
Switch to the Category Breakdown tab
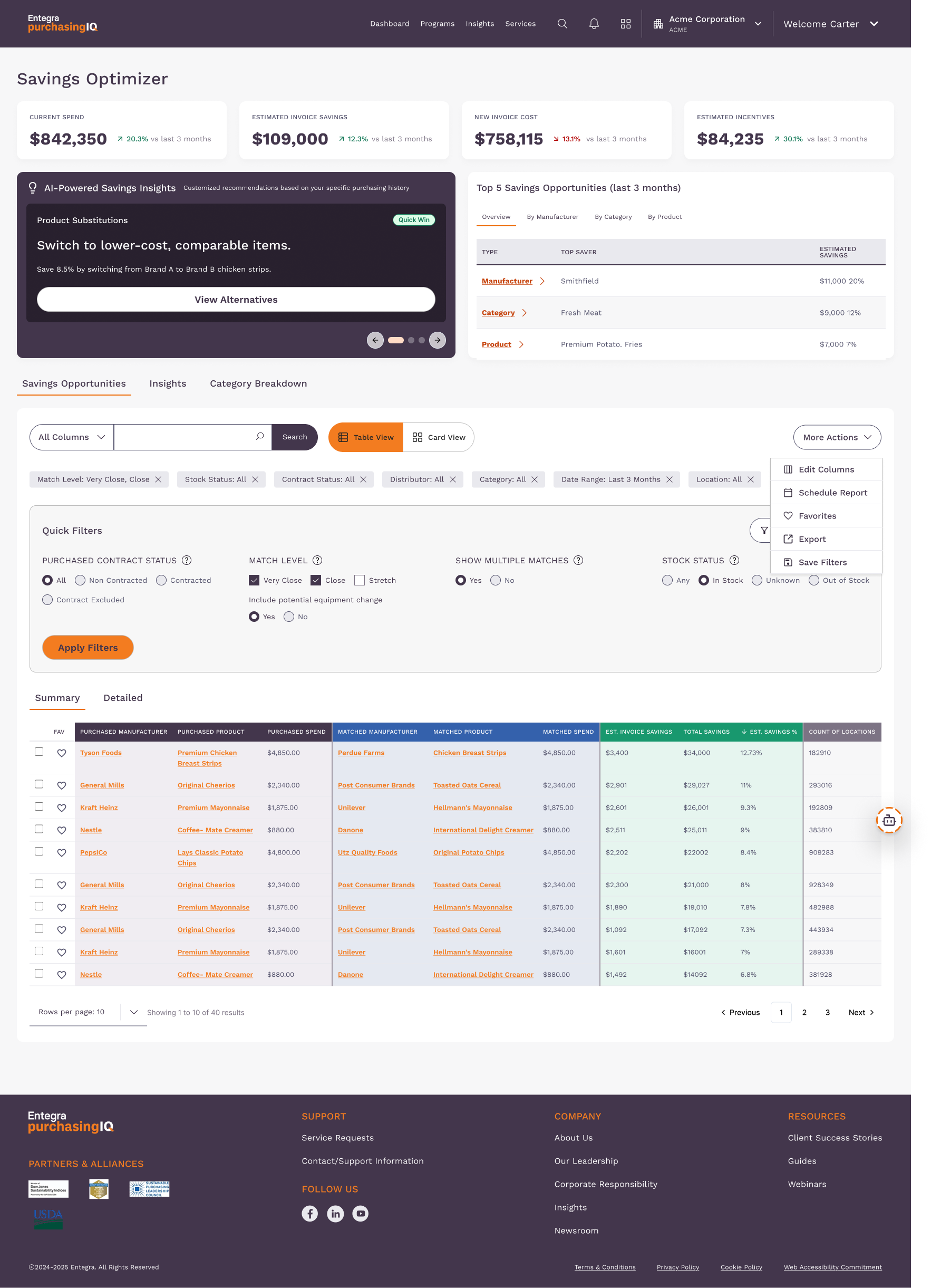pos(258,384)
